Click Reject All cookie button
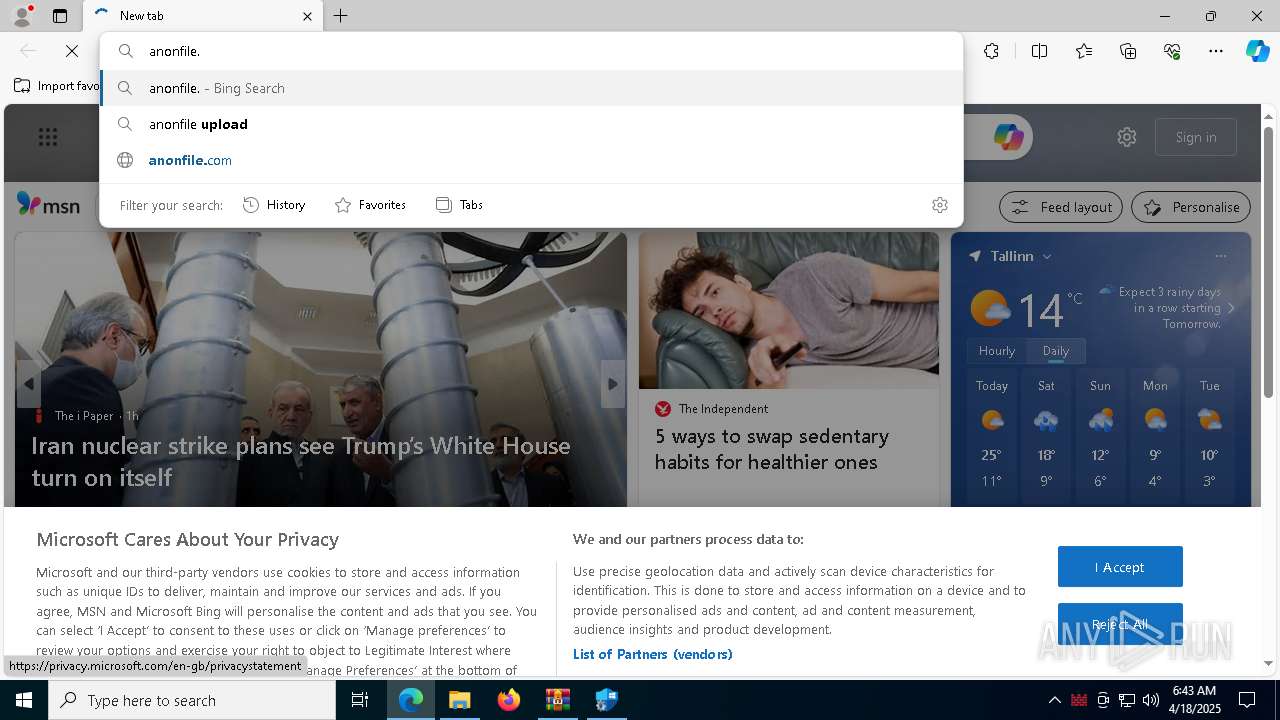The height and width of the screenshot is (720, 1280). (1120, 624)
